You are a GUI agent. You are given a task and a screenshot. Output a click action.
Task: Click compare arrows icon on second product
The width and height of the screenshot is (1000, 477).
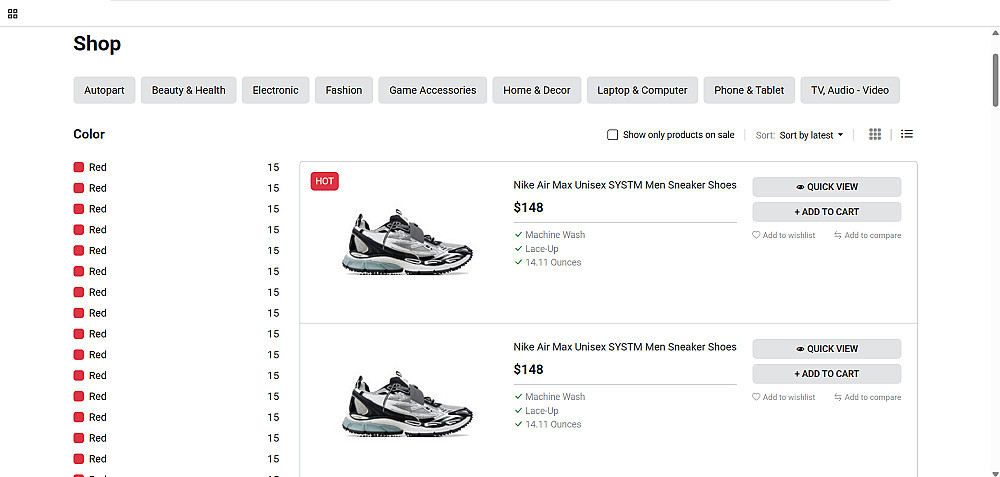(x=838, y=398)
